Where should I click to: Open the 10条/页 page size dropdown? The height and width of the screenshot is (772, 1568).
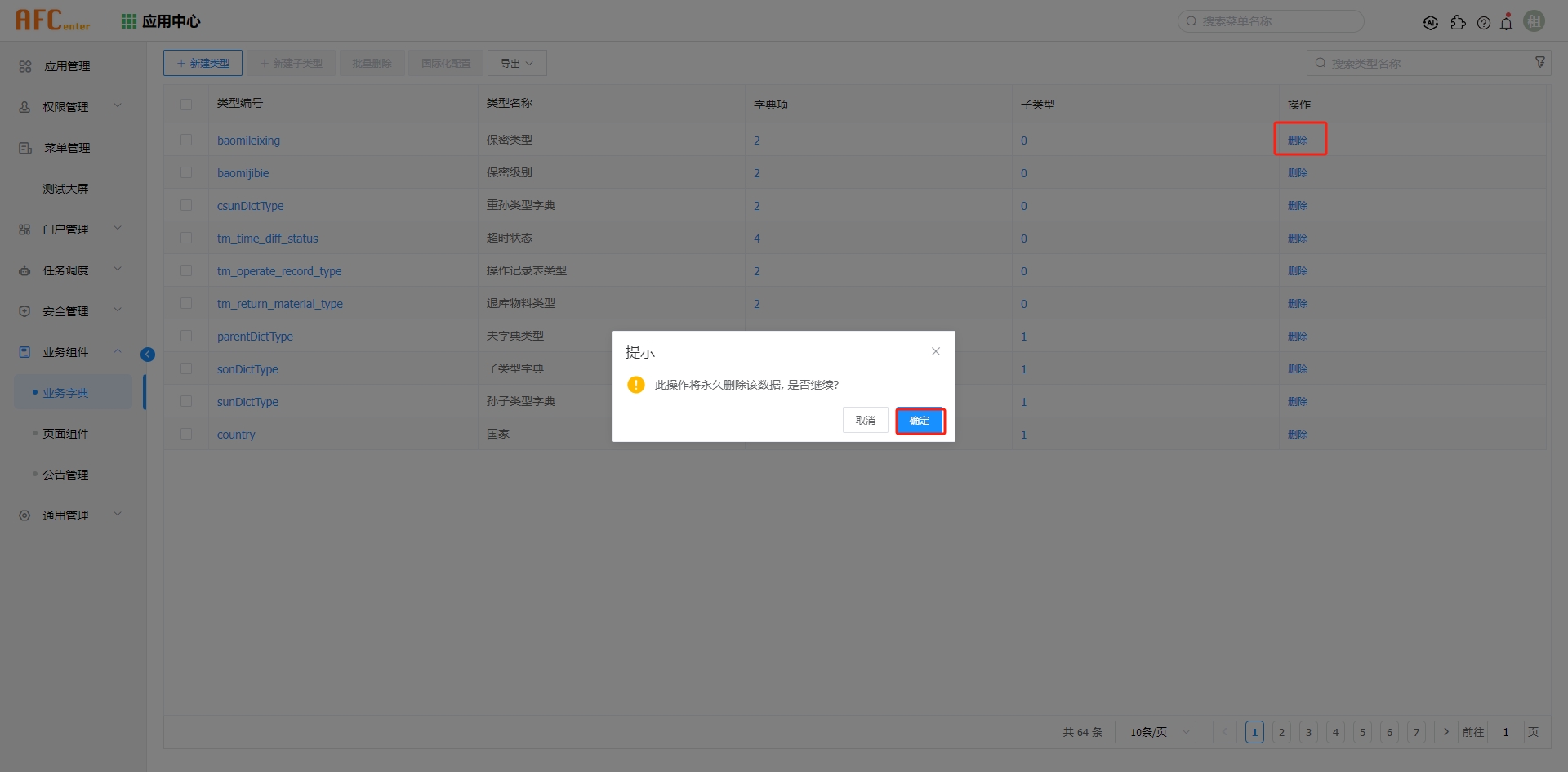pyautogui.click(x=1156, y=732)
